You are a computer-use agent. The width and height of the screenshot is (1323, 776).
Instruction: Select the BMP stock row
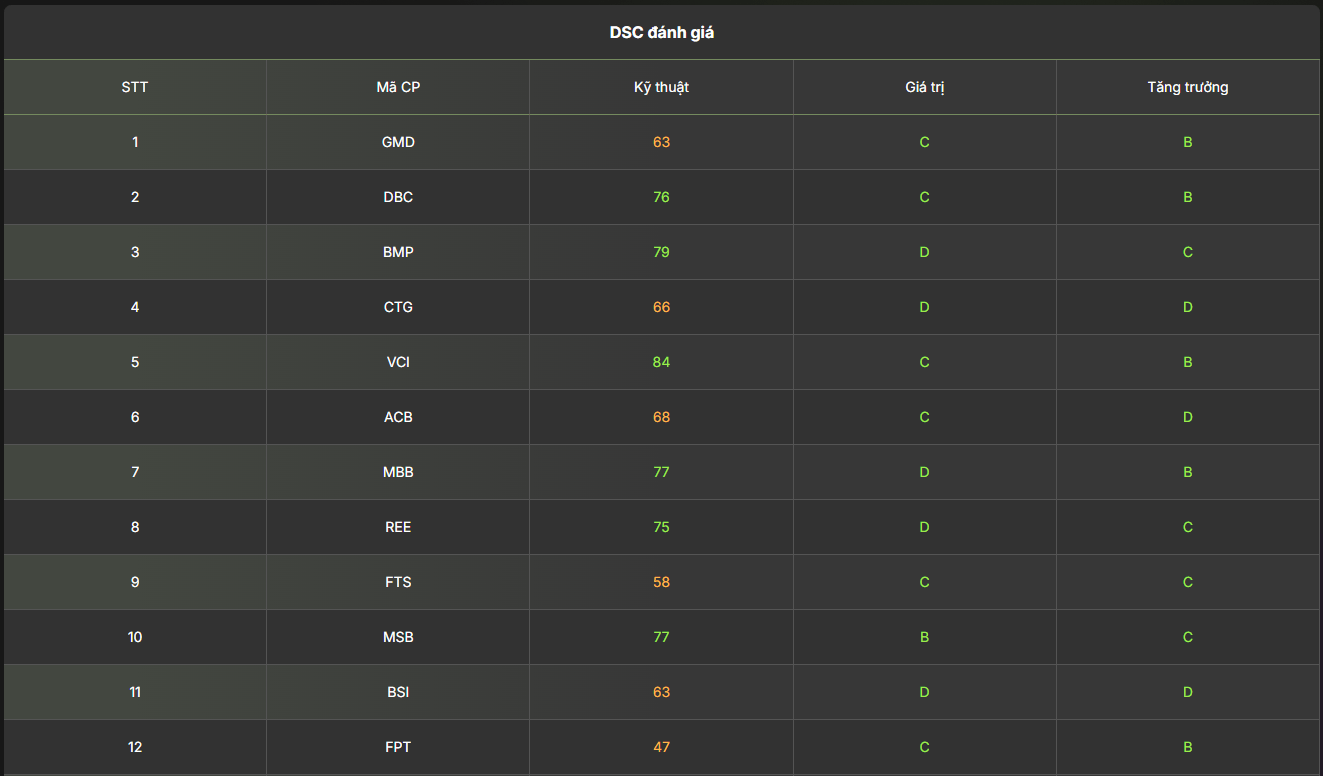661,252
